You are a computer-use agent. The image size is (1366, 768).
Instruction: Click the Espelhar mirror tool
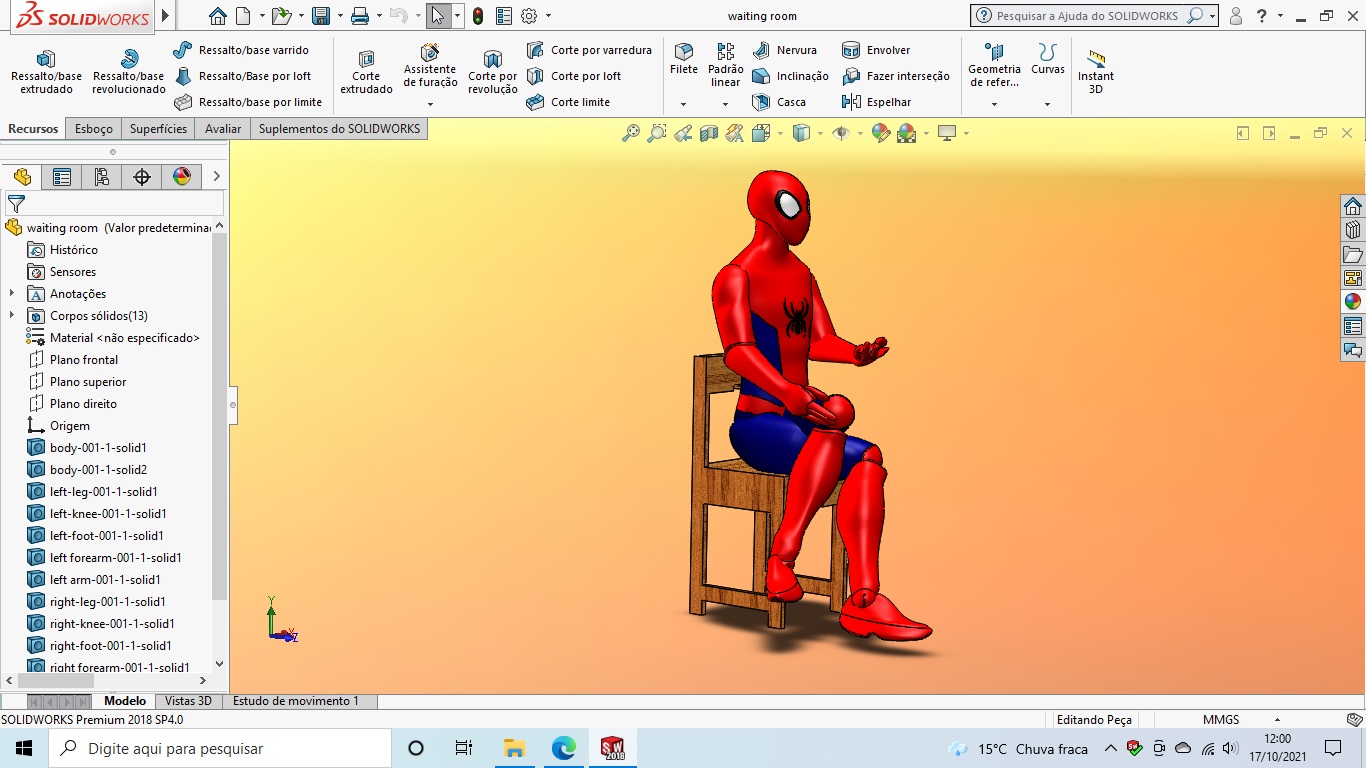click(877, 102)
